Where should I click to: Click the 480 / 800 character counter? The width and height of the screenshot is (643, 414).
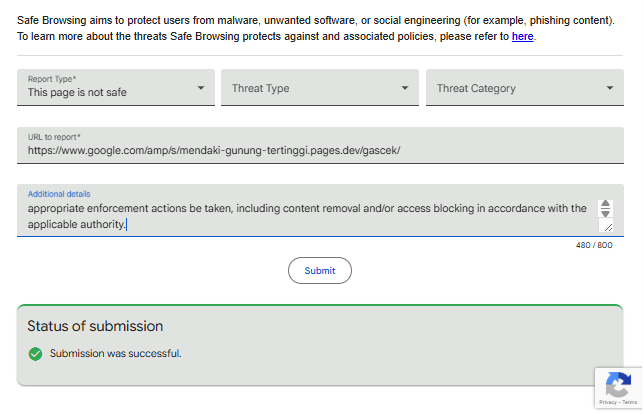point(594,245)
